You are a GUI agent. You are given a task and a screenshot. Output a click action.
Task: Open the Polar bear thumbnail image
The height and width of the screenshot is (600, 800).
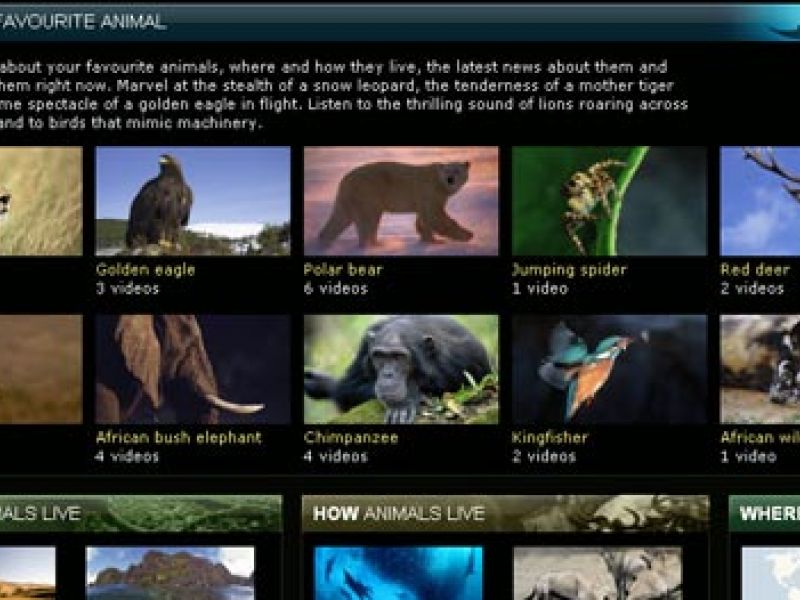[x=401, y=201]
